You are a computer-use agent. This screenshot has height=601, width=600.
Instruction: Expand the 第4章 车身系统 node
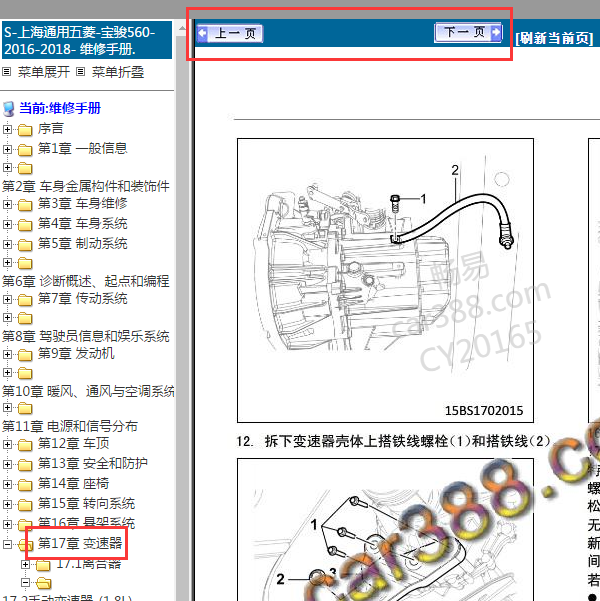coord(7,224)
